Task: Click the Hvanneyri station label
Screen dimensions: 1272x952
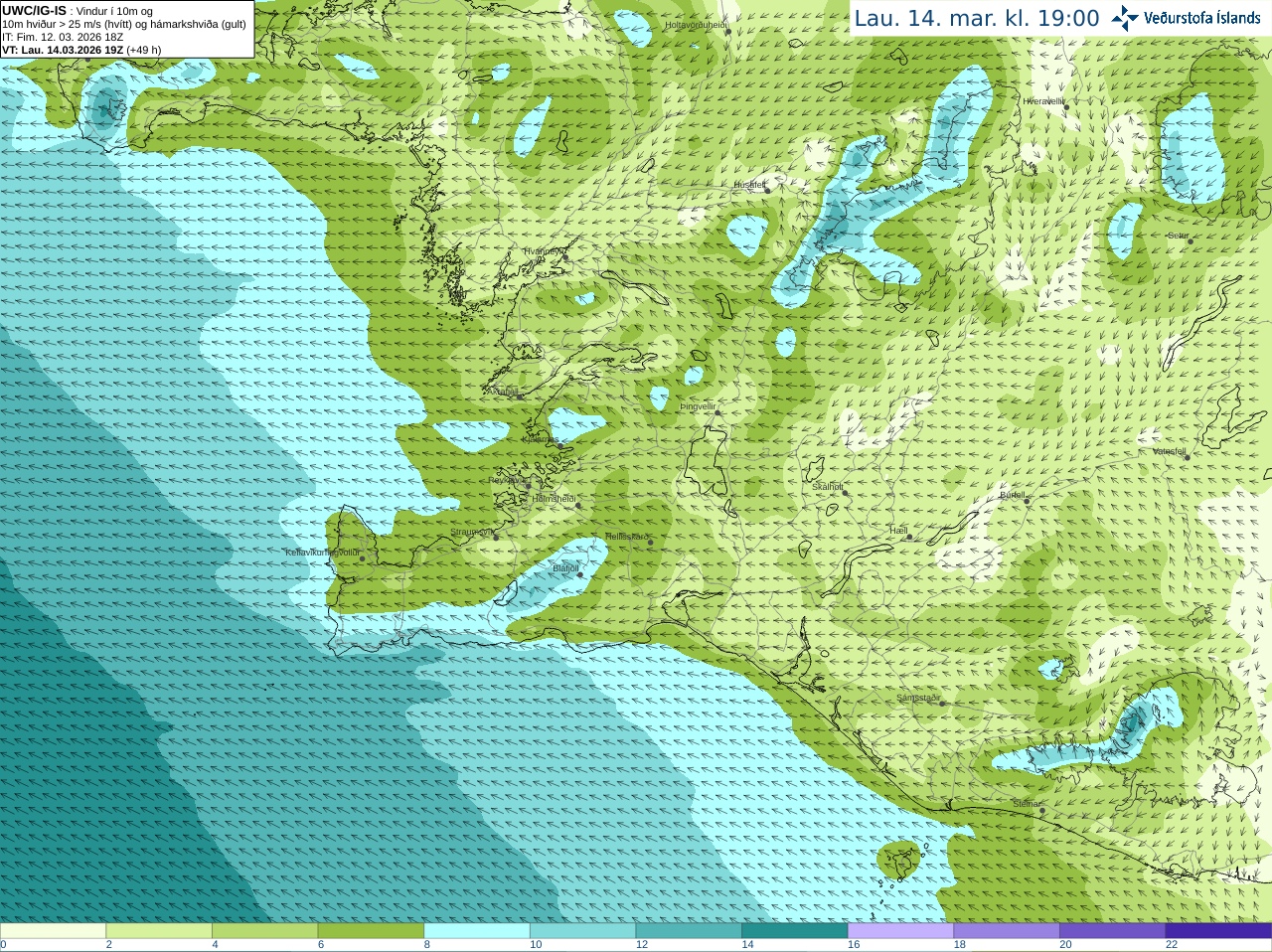Action: tap(545, 251)
